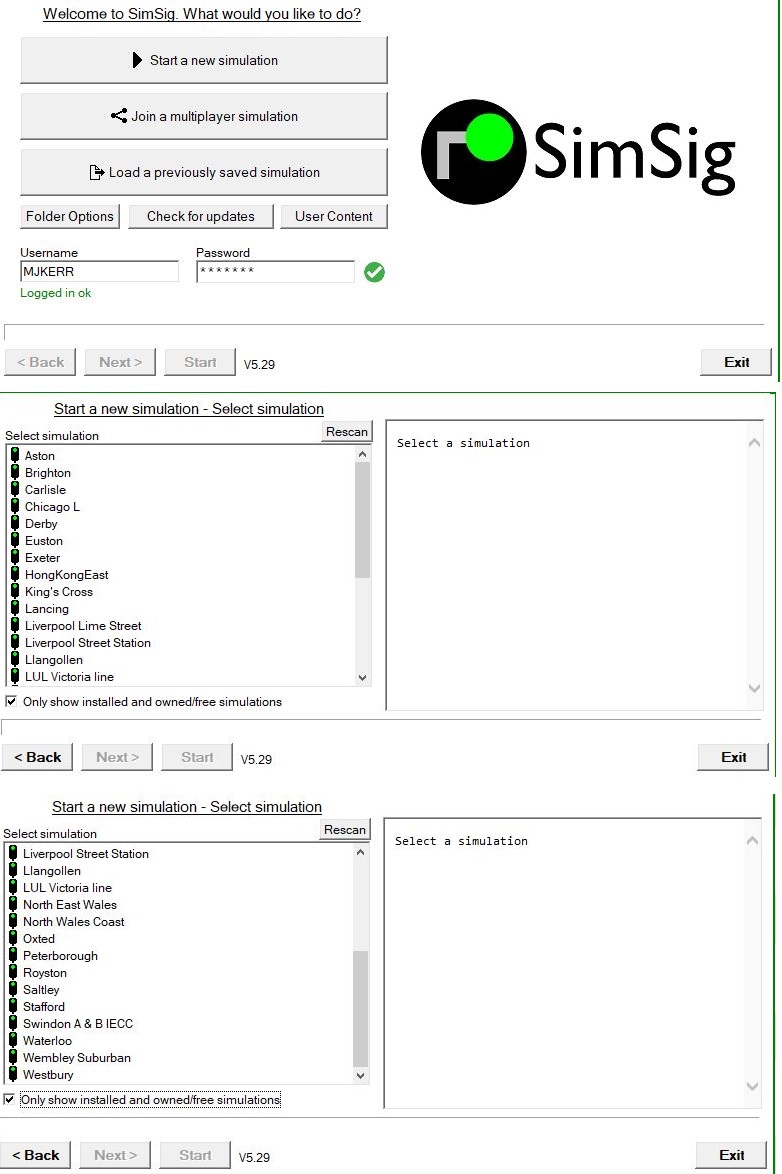
Task: Click the signal icon beside Stafford
Action: 13,1006
